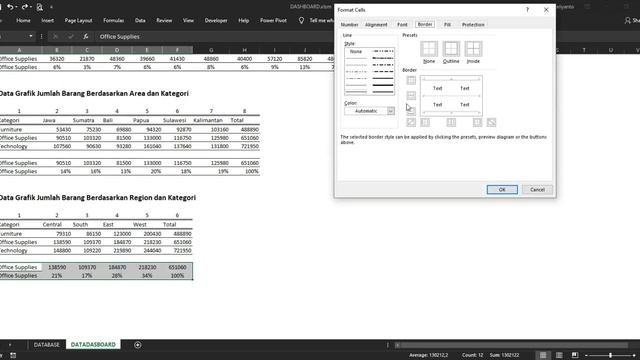Image resolution: width=640 pixels, height=360 pixels.
Task: Add a new sheet with plus icon
Action: 138,345
